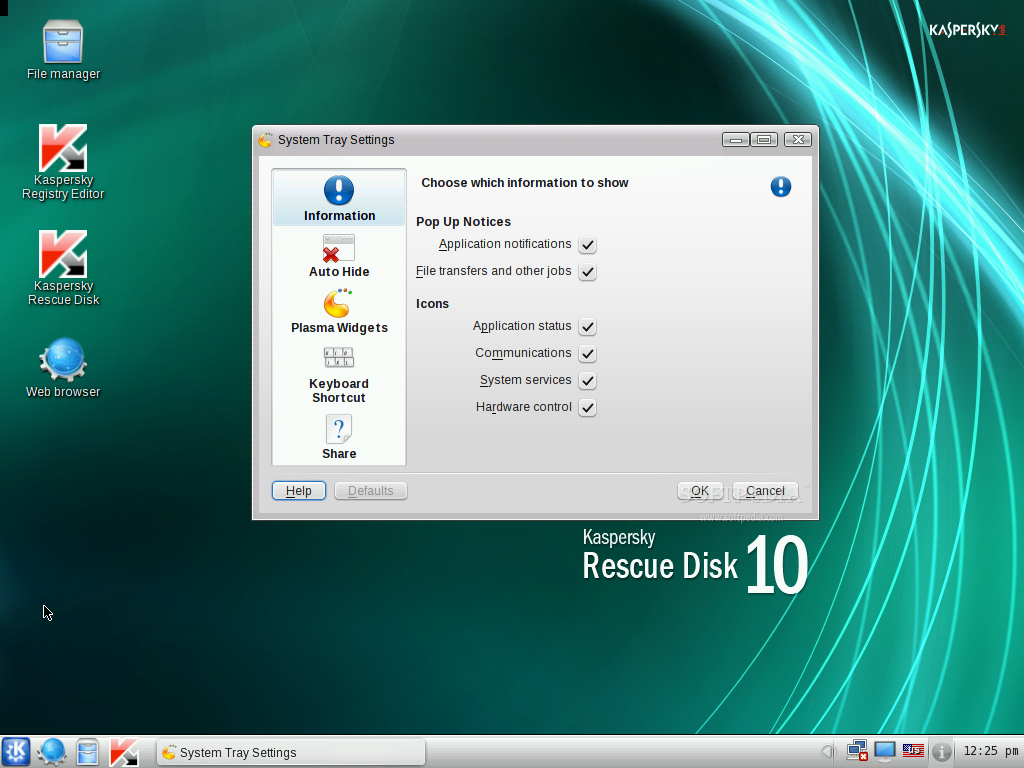Confirm settings with OK button
The width and height of the screenshot is (1024, 768).
click(699, 490)
